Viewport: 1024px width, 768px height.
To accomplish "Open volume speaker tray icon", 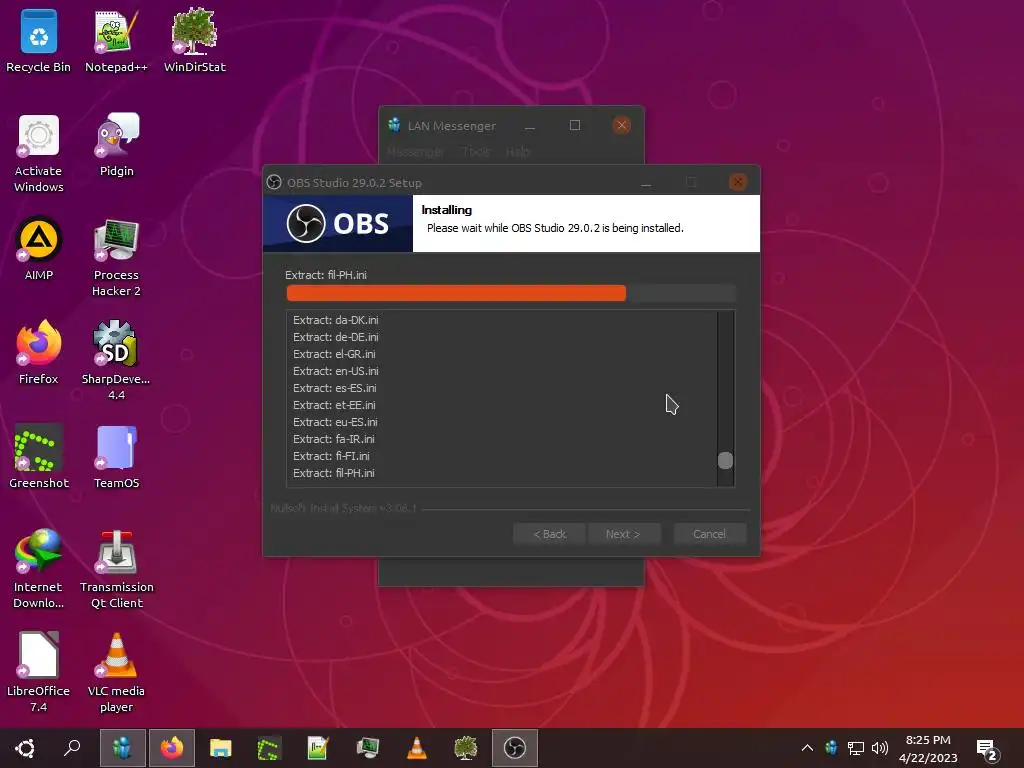I will (x=880, y=748).
